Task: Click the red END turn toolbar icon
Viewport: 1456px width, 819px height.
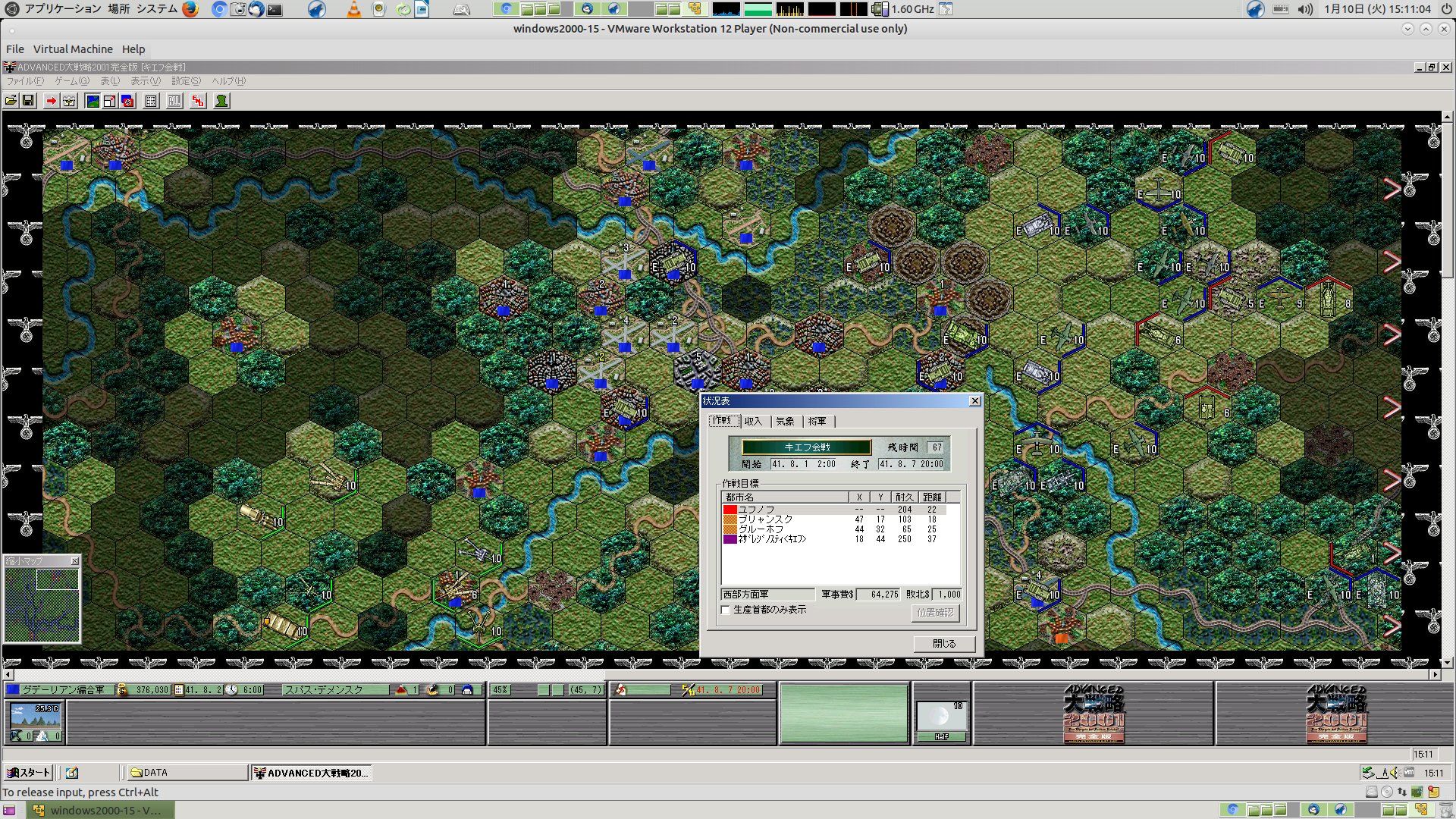Action: tap(198, 101)
